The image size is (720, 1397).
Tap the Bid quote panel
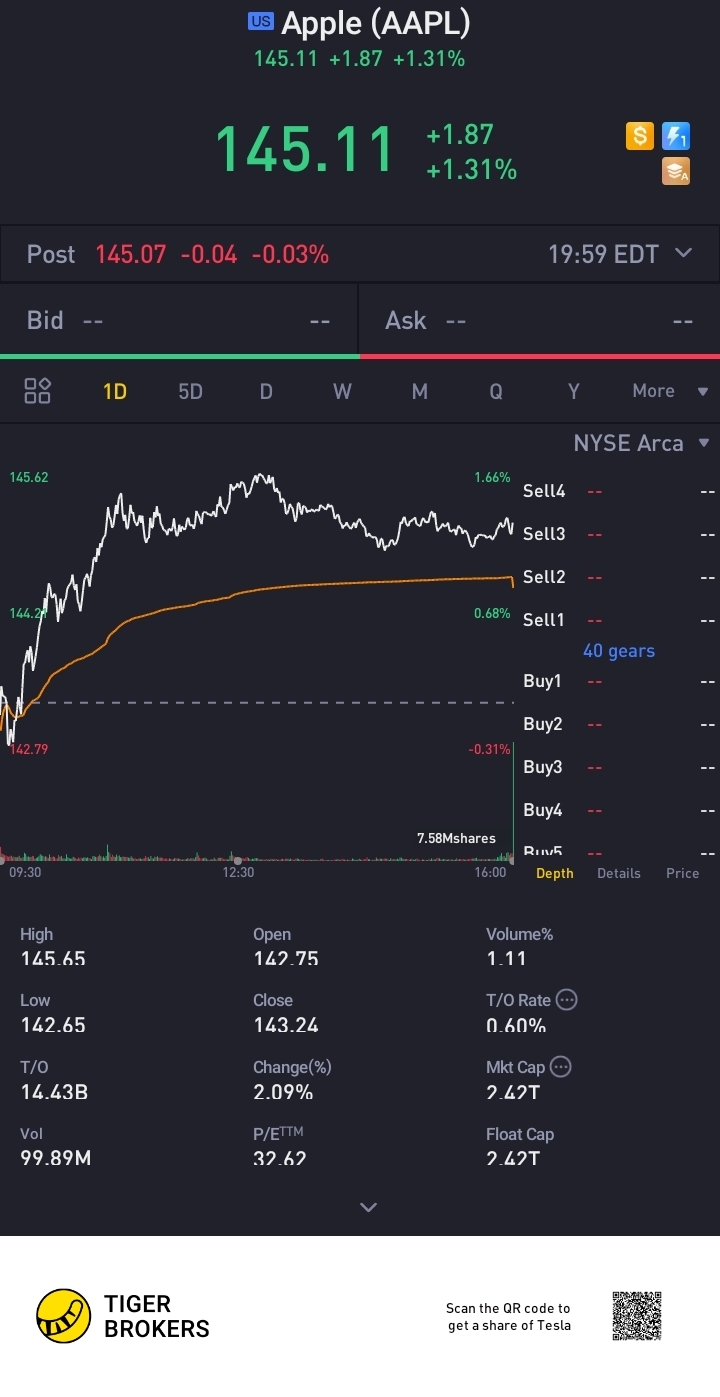[179, 320]
